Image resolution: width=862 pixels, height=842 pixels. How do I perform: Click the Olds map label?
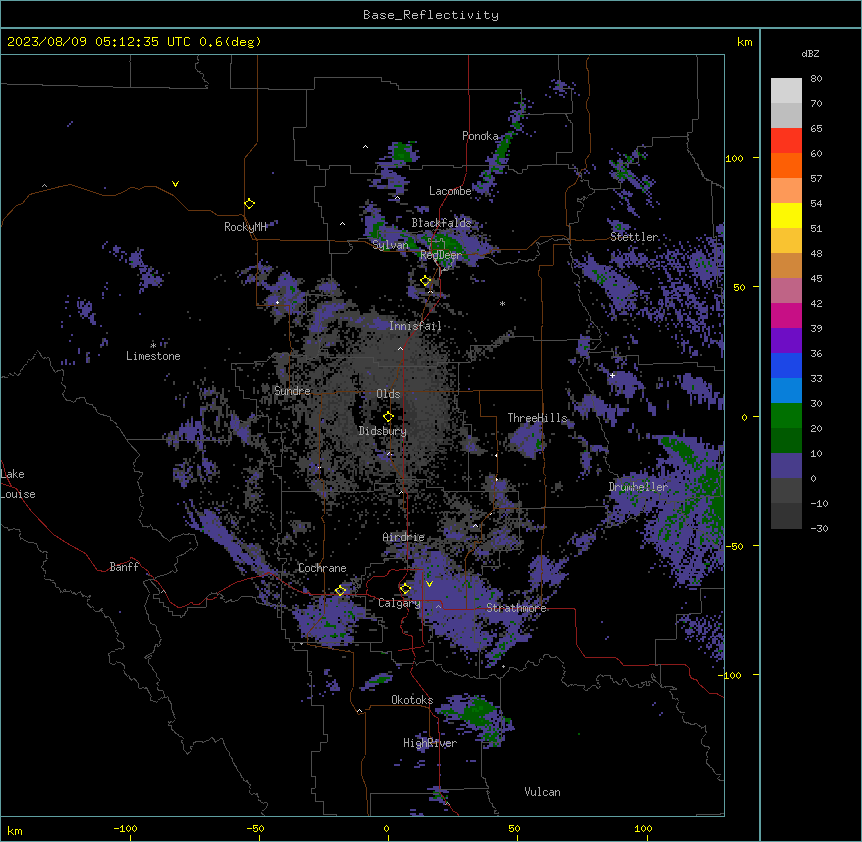click(x=388, y=394)
